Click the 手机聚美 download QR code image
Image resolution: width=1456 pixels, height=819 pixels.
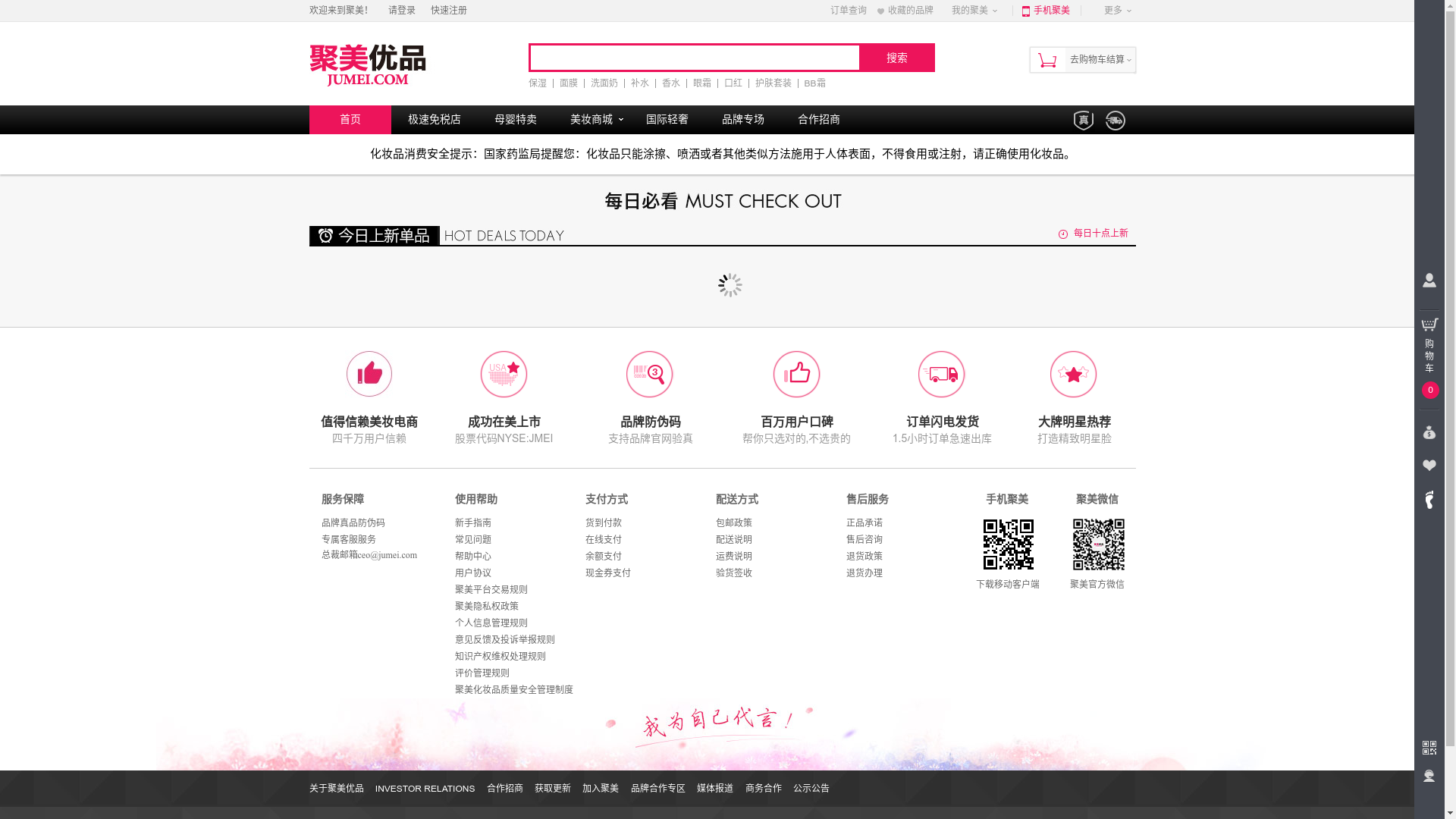pyautogui.click(x=1008, y=544)
